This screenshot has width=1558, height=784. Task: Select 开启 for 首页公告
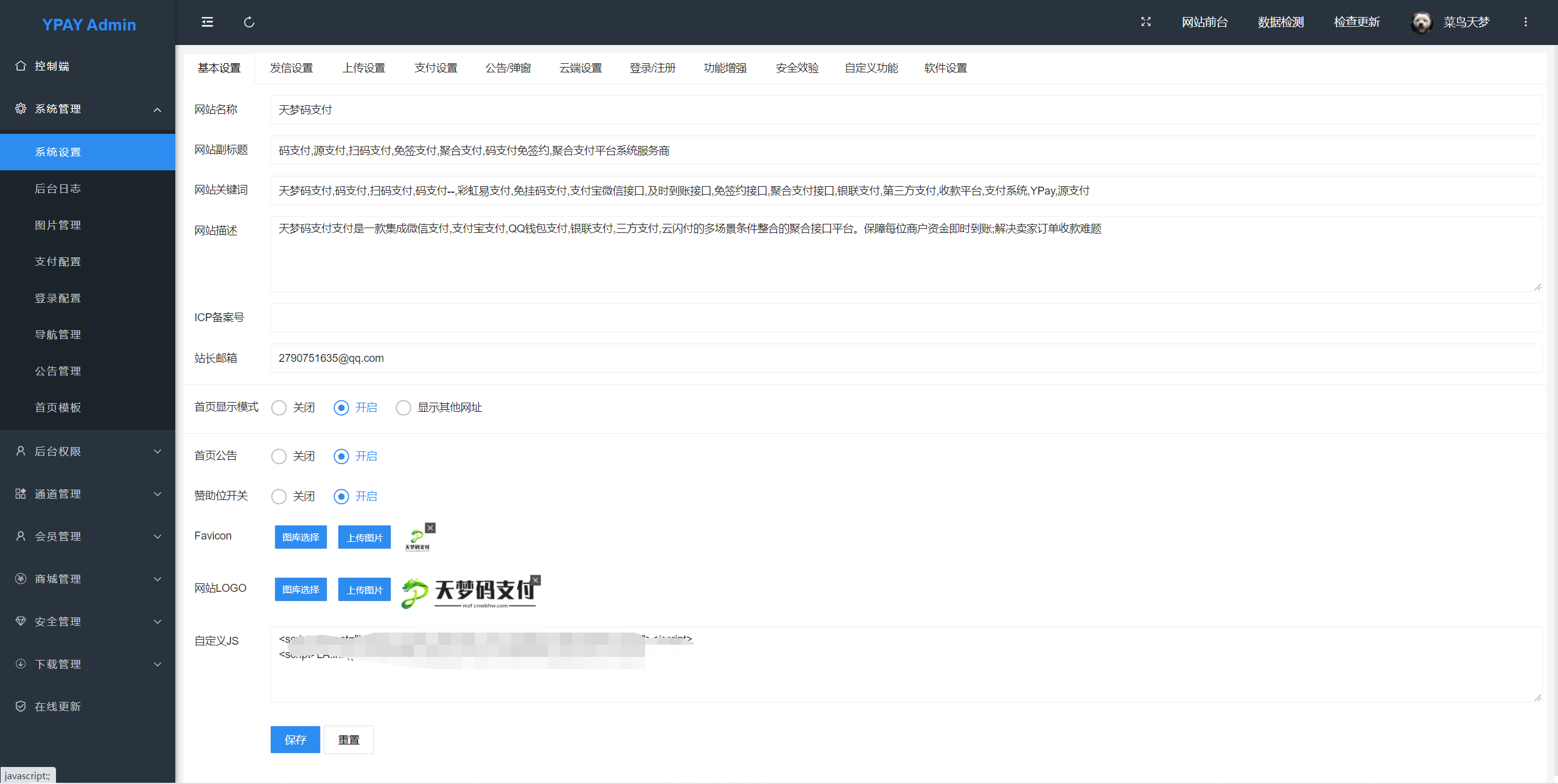(x=341, y=456)
